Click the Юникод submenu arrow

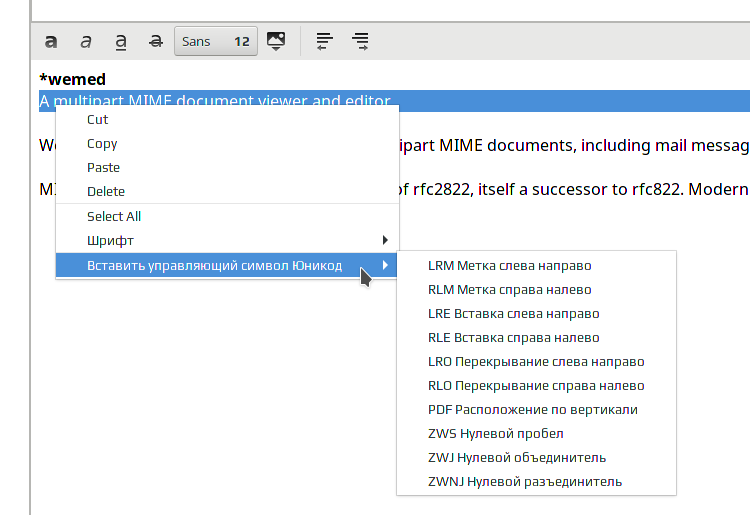pyautogui.click(x=385, y=265)
